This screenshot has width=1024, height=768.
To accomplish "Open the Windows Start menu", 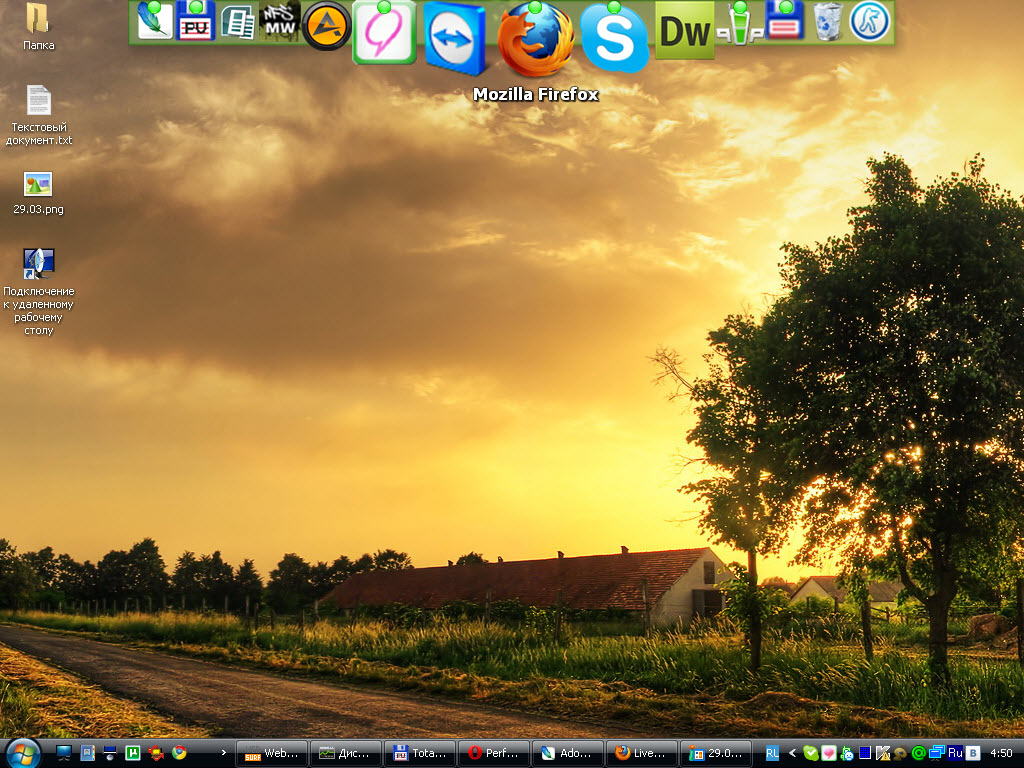I will (x=22, y=752).
